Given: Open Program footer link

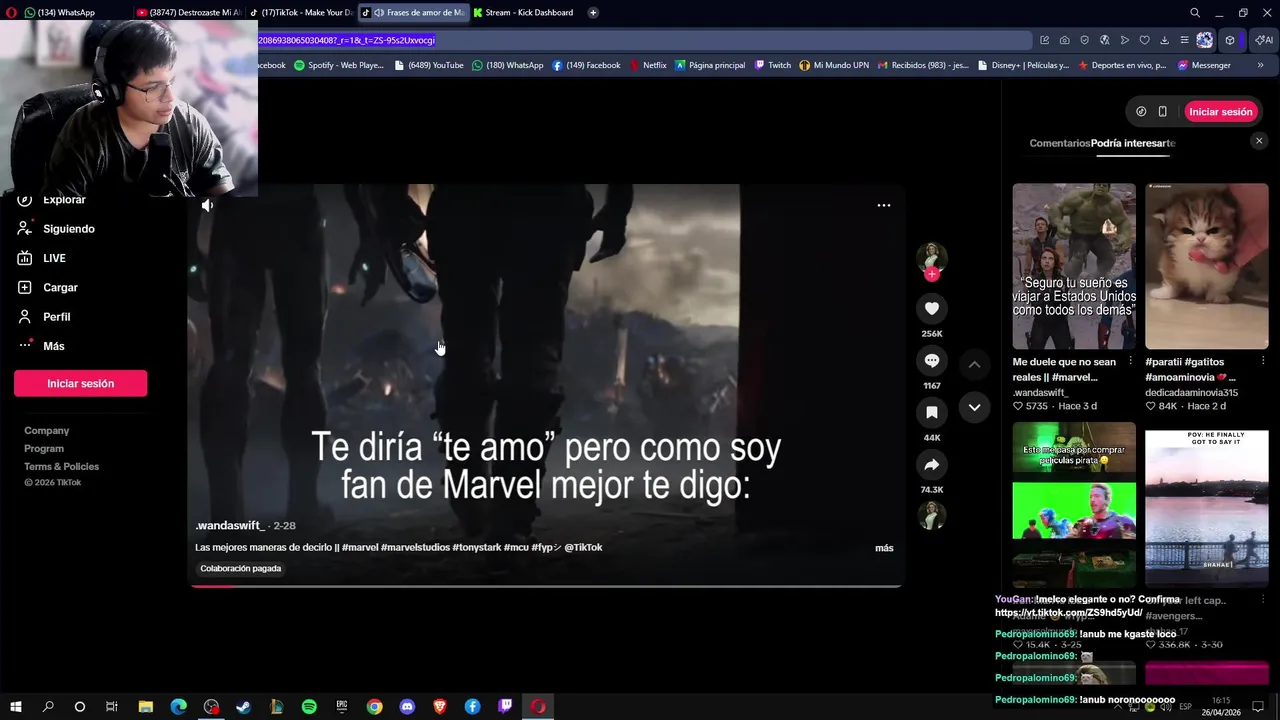Looking at the screenshot, I should [x=44, y=449].
